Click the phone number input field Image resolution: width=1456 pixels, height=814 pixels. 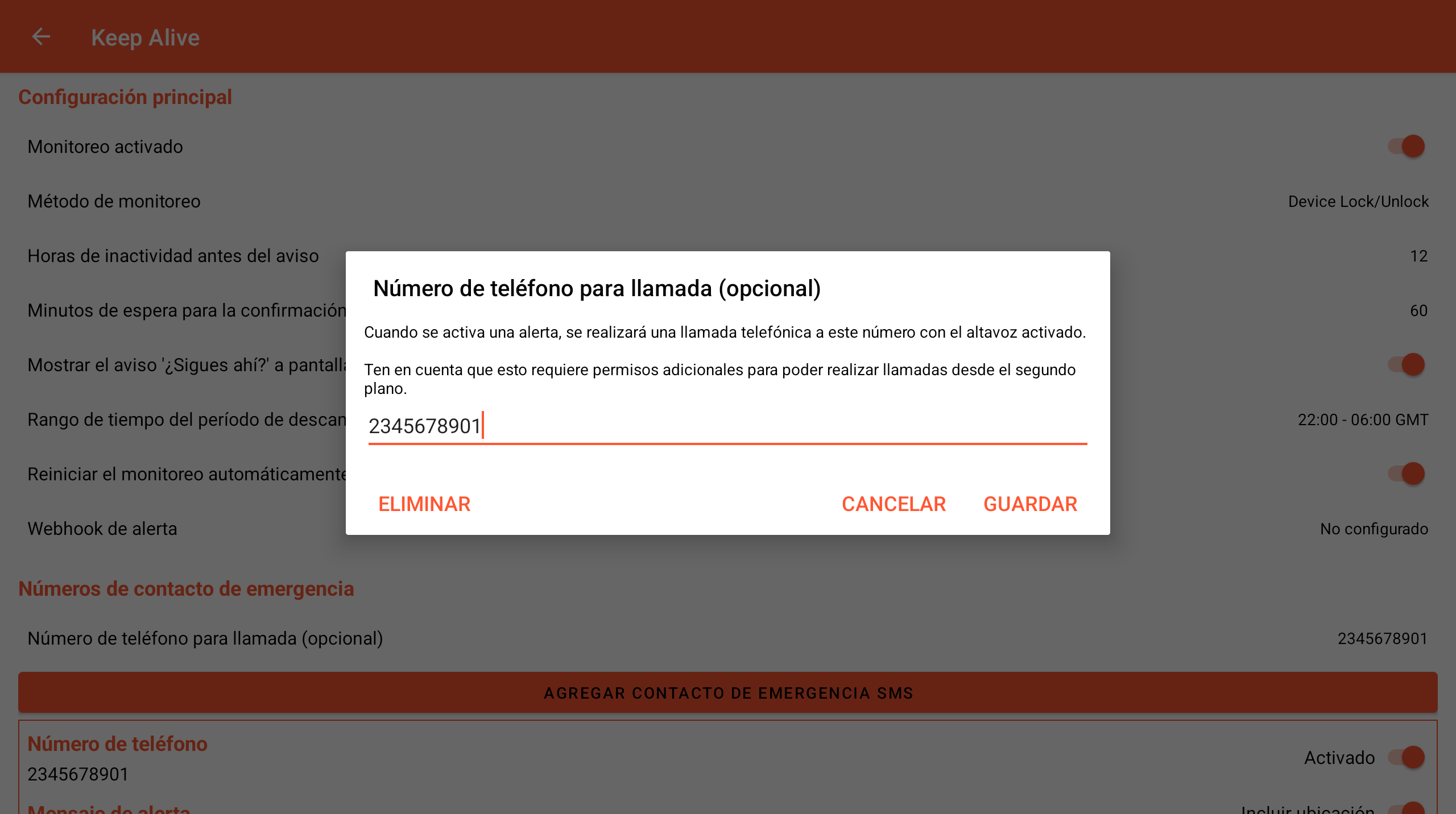[728, 426]
